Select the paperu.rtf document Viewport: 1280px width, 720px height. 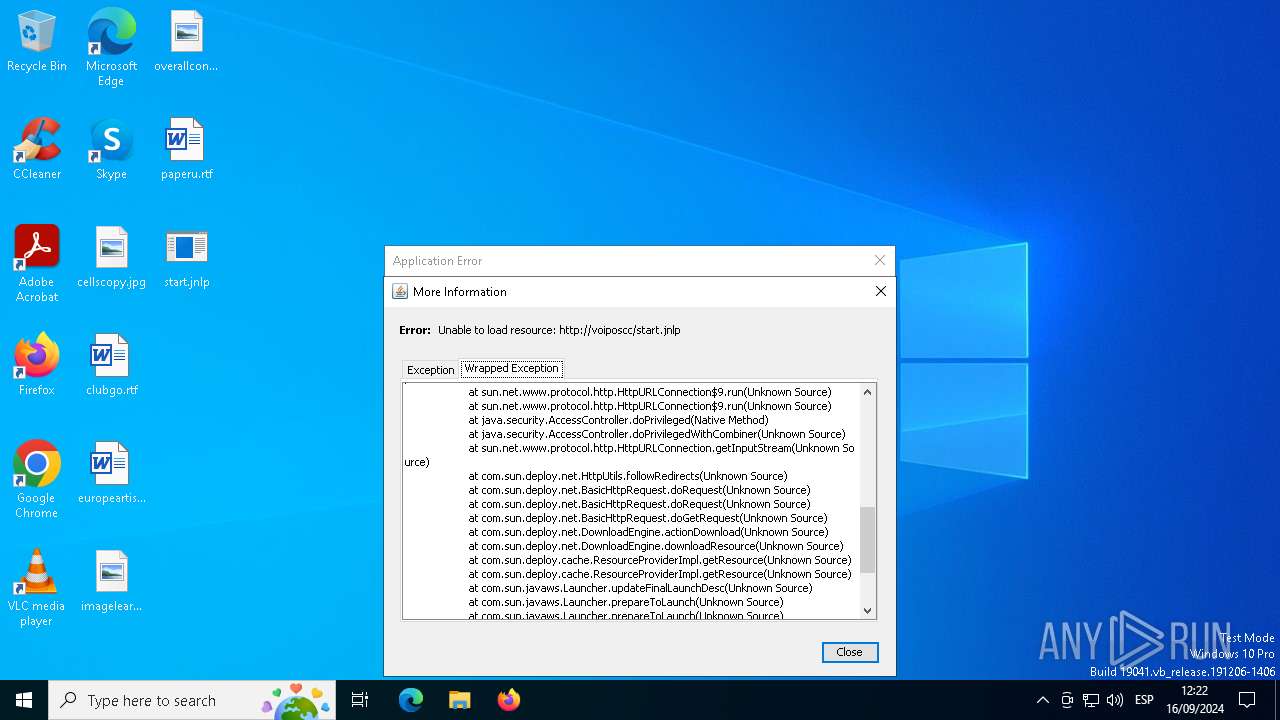point(186,150)
